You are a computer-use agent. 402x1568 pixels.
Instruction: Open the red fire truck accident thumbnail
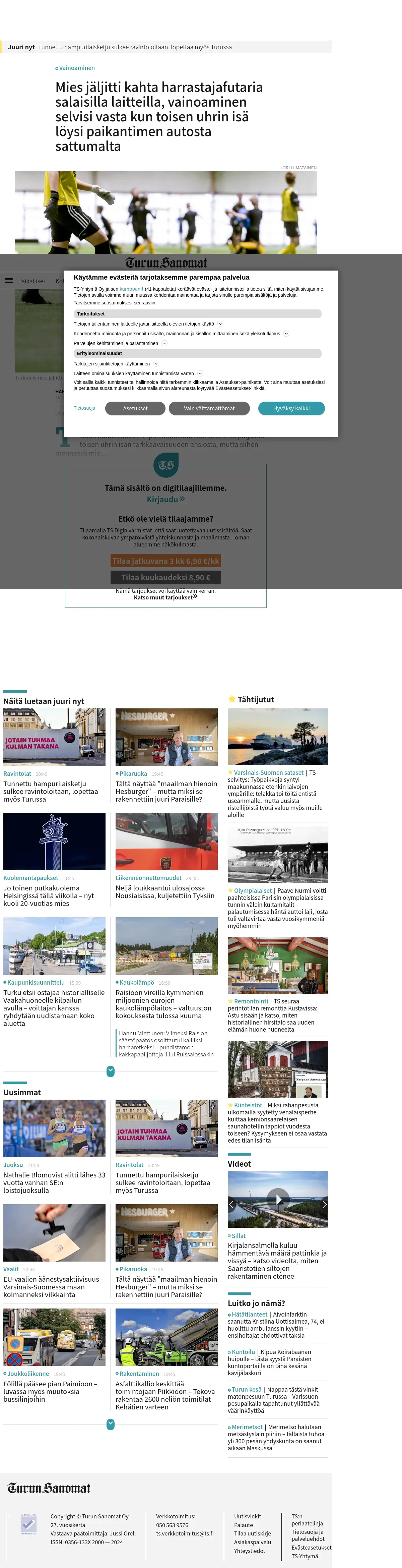[x=166, y=841]
